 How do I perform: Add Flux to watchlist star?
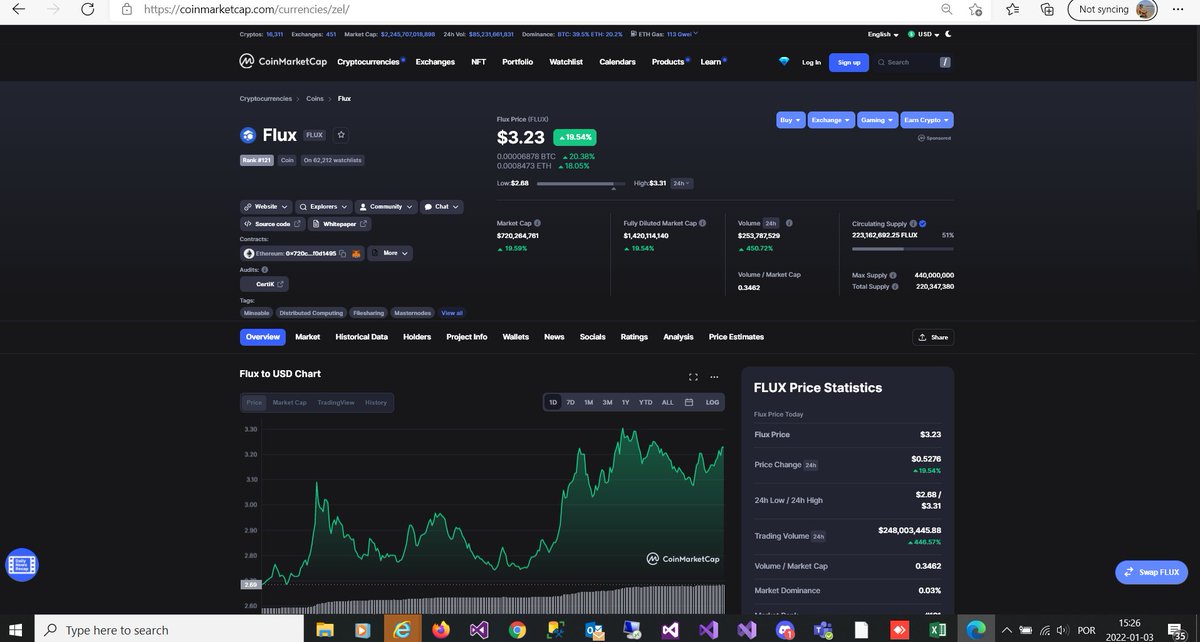tap(341, 135)
